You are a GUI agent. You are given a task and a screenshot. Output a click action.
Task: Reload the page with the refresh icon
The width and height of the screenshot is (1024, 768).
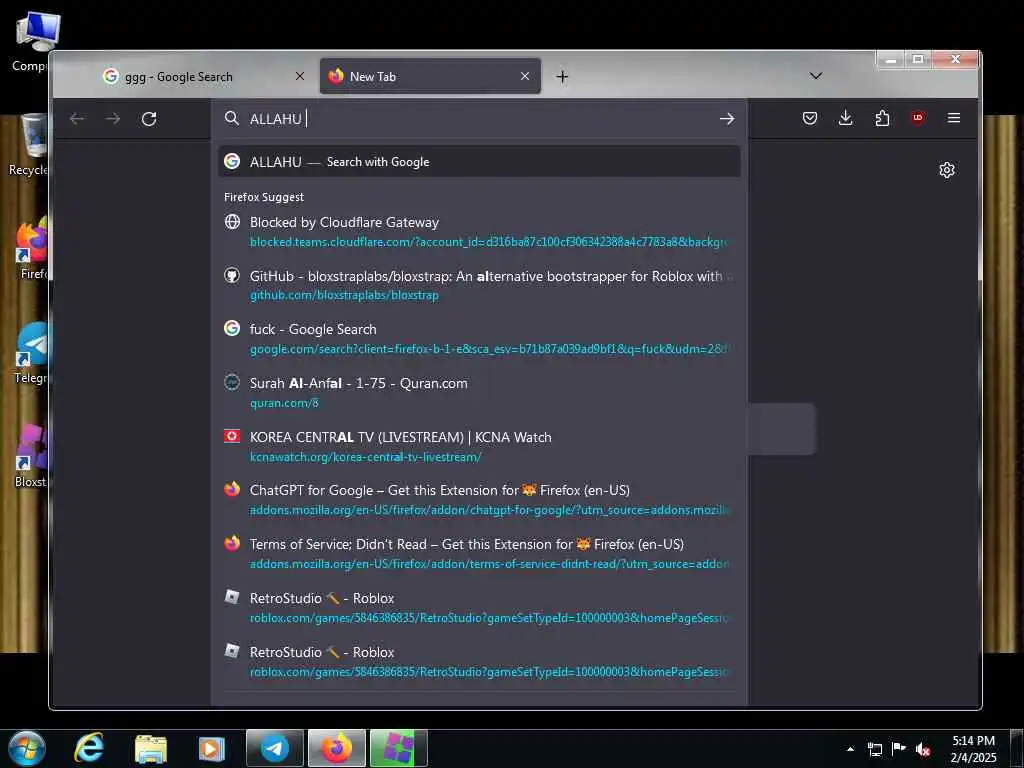149,119
